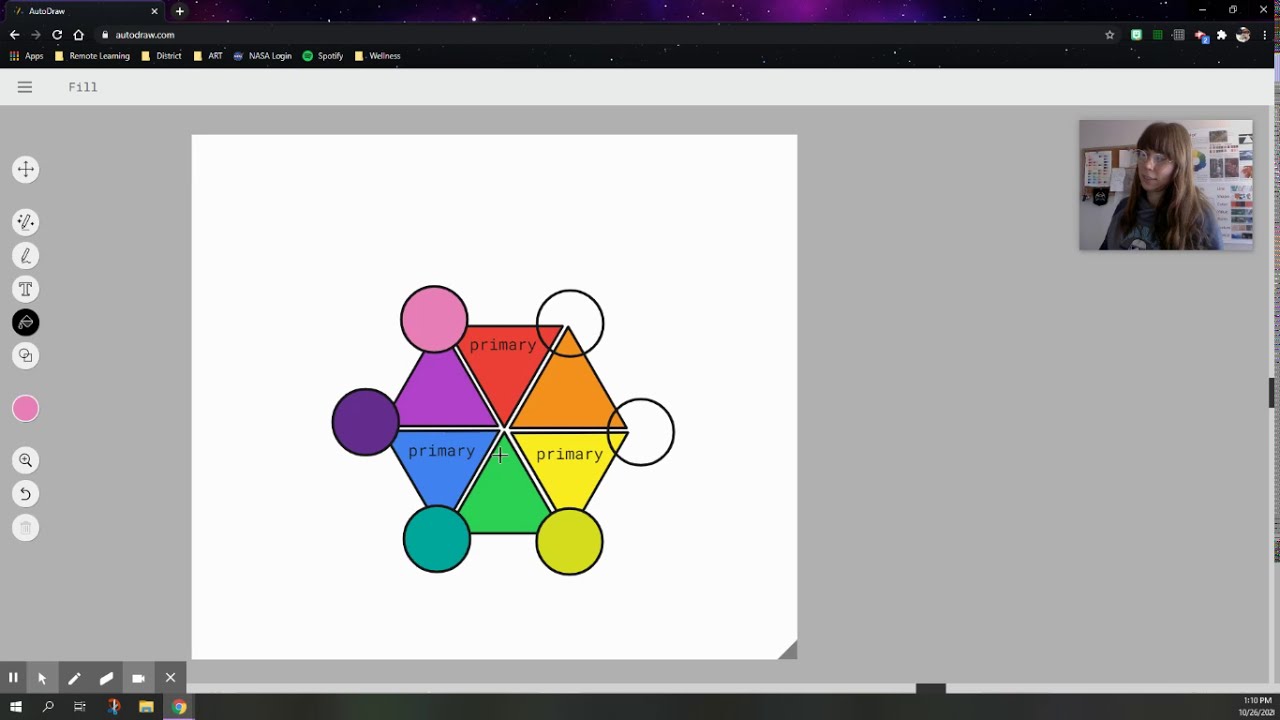
Task: Pick the freehand Draw pencil tool
Action: point(26,256)
